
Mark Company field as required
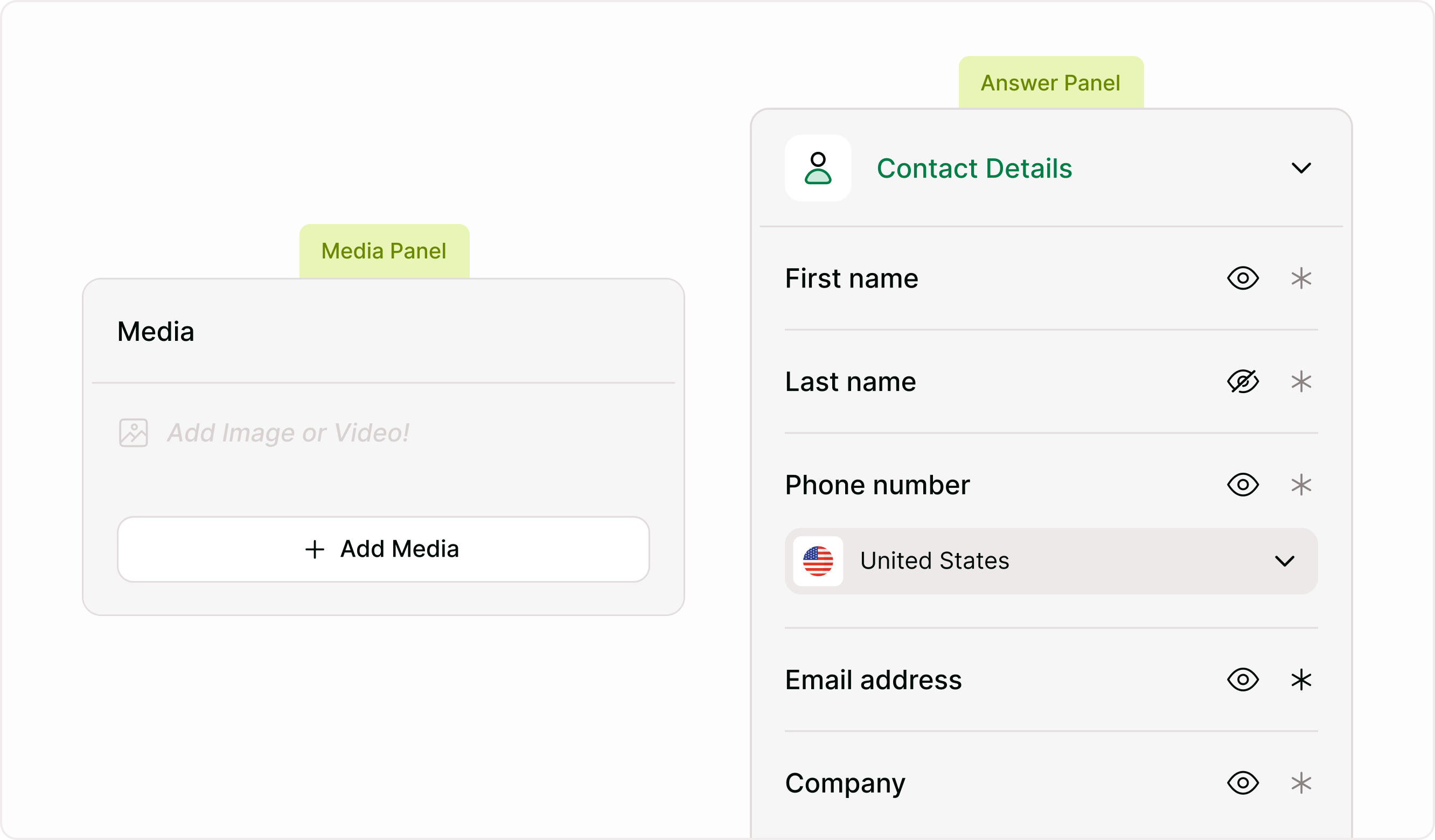[1301, 783]
